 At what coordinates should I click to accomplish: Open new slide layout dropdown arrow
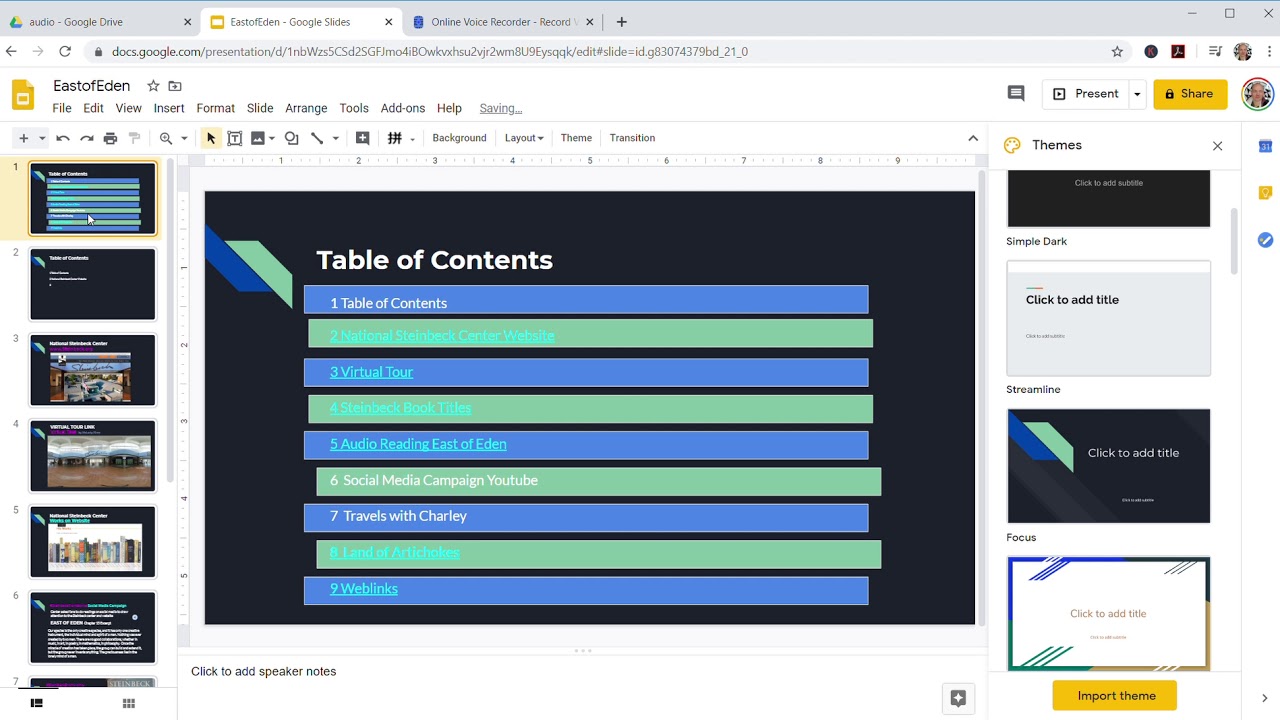[42, 138]
